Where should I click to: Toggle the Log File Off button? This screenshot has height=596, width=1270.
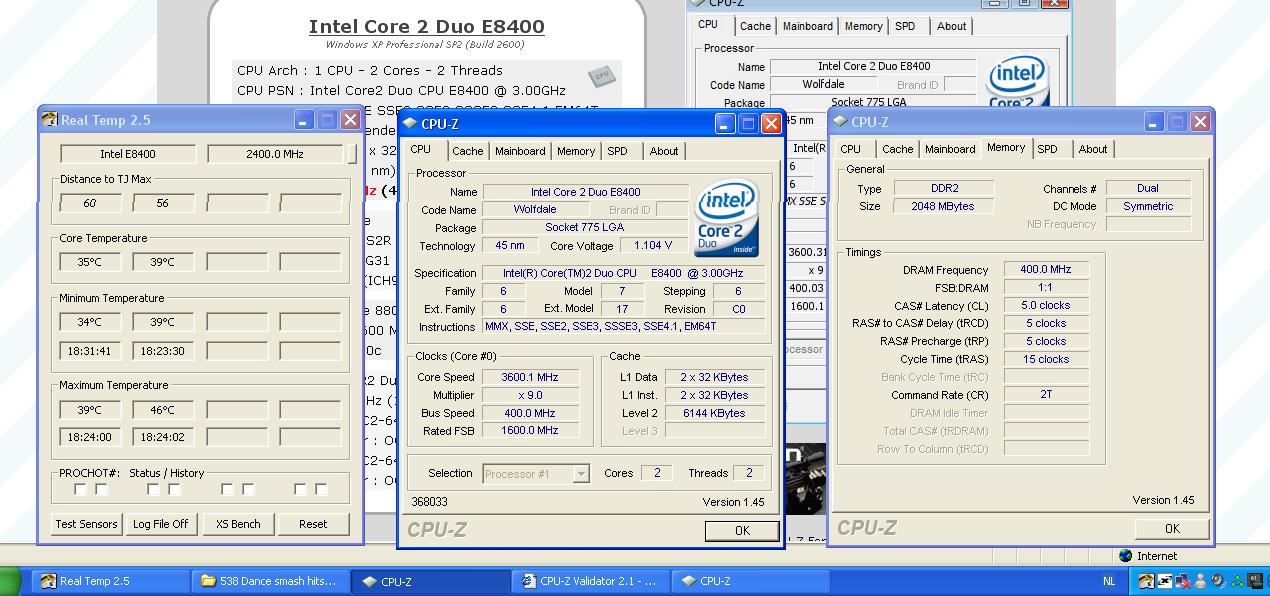[x=161, y=524]
